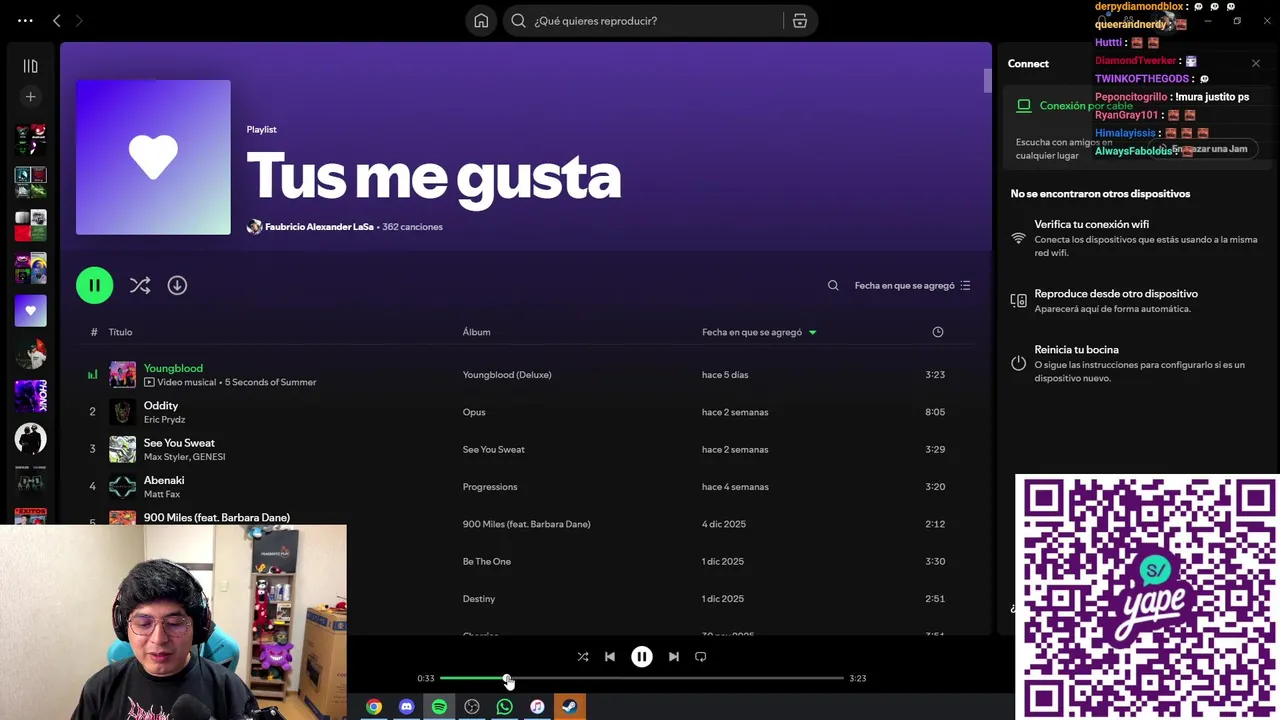This screenshot has height=720, width=1280.
Task: Pause playlist with large green button
Action: (x=95, y=286)
